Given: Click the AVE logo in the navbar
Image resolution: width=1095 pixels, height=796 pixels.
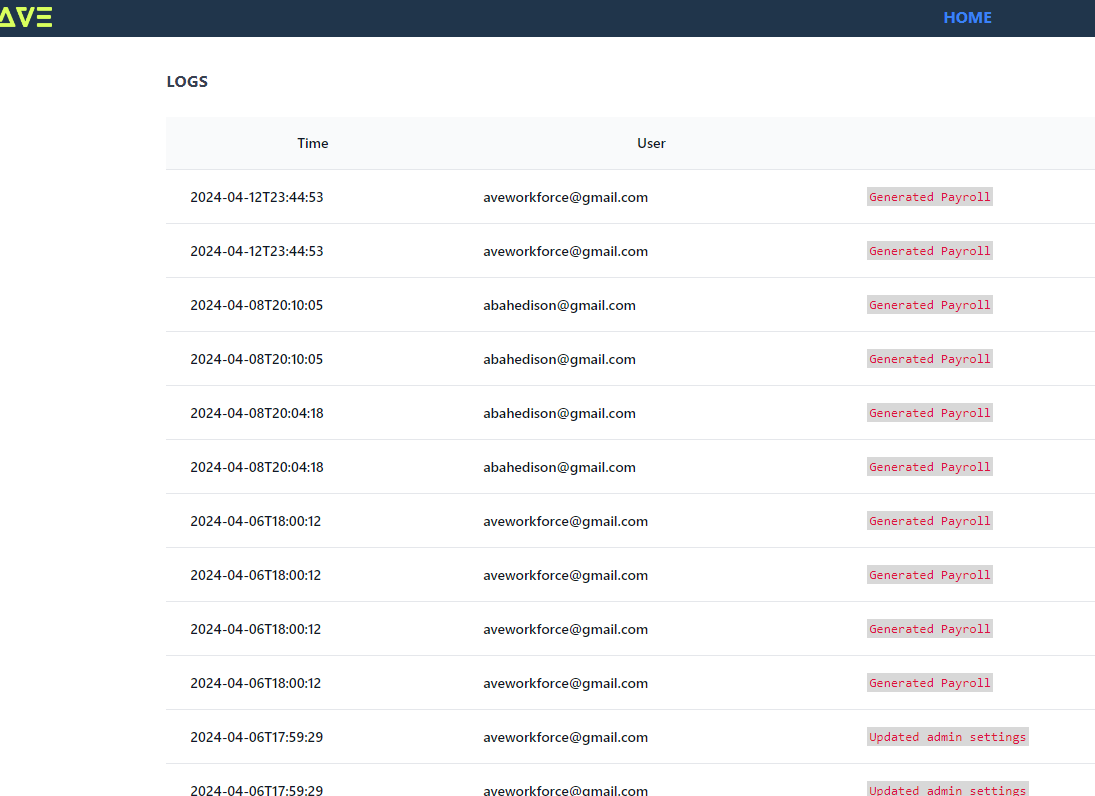Looking at the screenshot, I should 26,17.
